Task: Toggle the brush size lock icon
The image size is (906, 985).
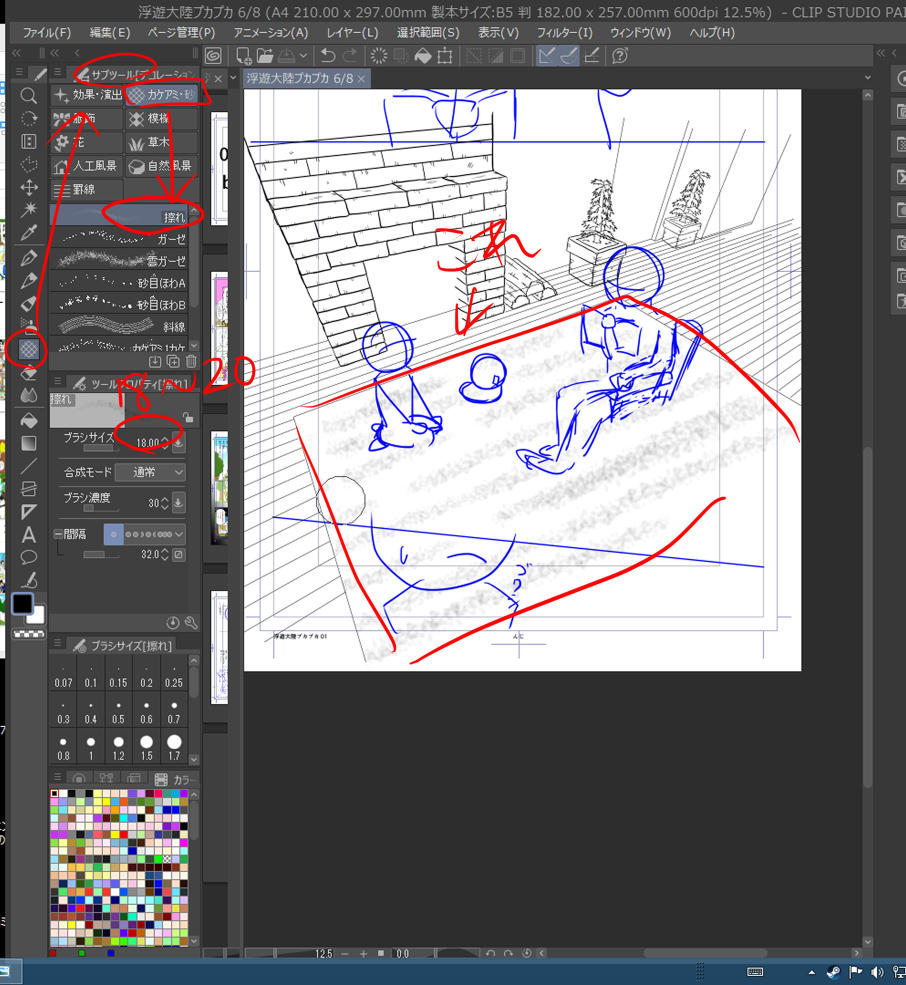Action: click(186, 419)
